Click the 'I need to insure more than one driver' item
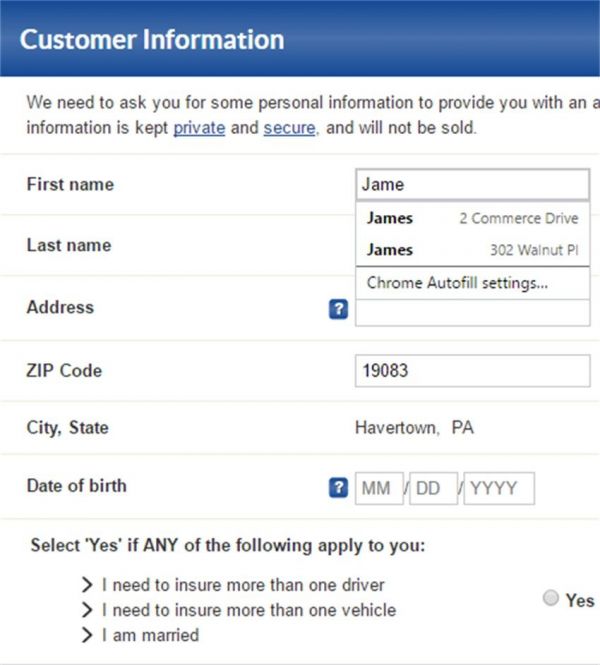The image size is (600, 665). coord(243,585)
